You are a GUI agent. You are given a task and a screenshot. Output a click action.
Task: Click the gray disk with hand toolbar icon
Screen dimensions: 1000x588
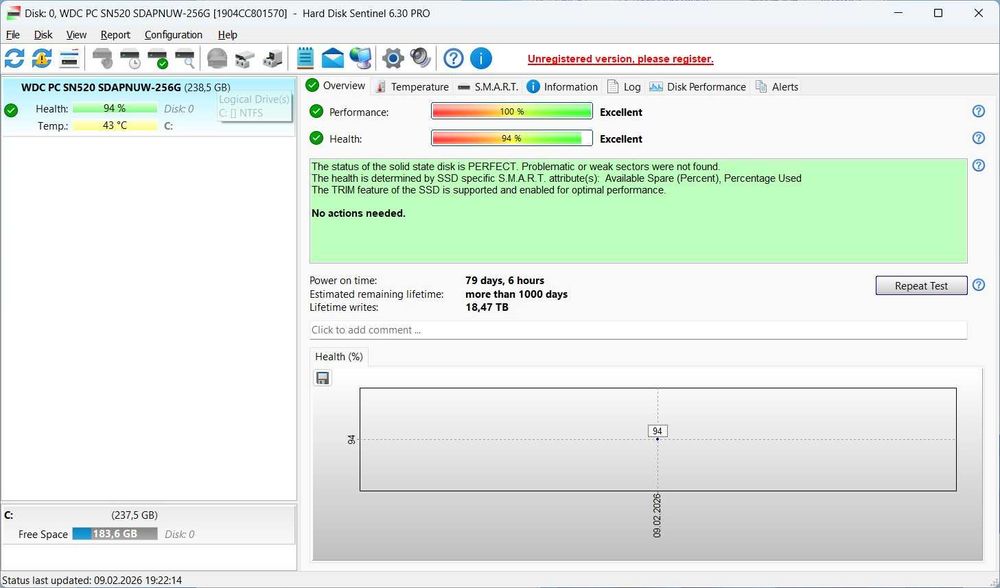click(103, 58)
